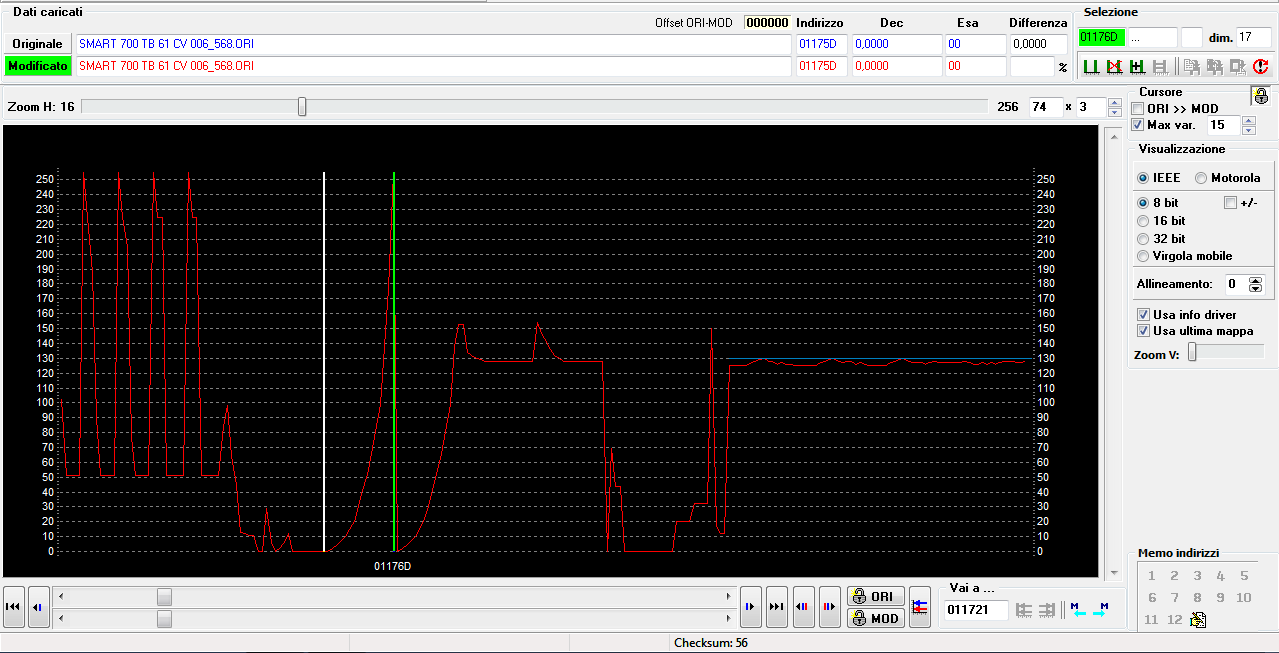The width and height of the screenshot is (1279, 653).
Task: Select the Motorola byte order option
Action: tap(1201, 178)
